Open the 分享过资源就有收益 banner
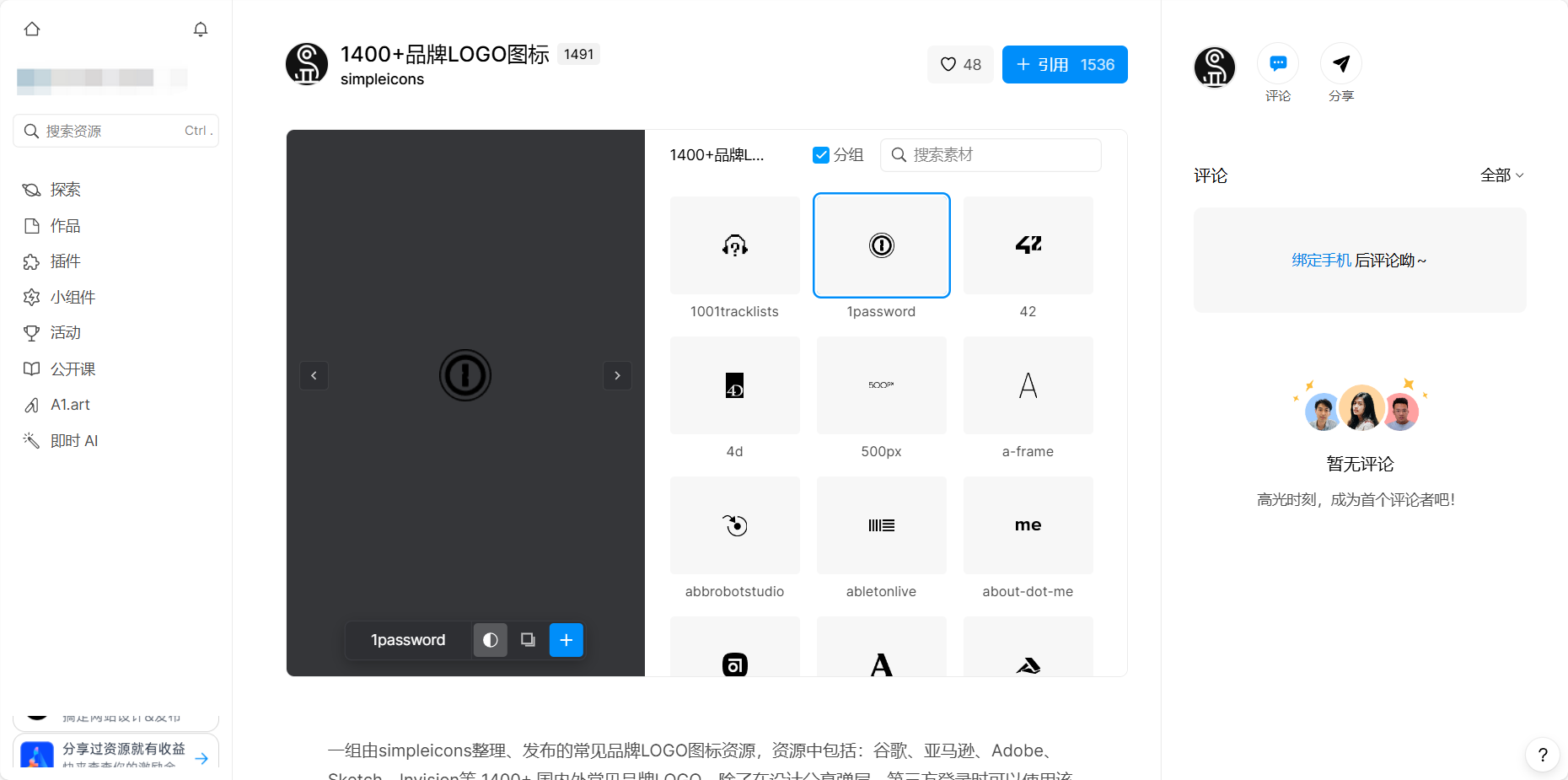Viewport: 1568px width, 780px height. coord(116,750)
